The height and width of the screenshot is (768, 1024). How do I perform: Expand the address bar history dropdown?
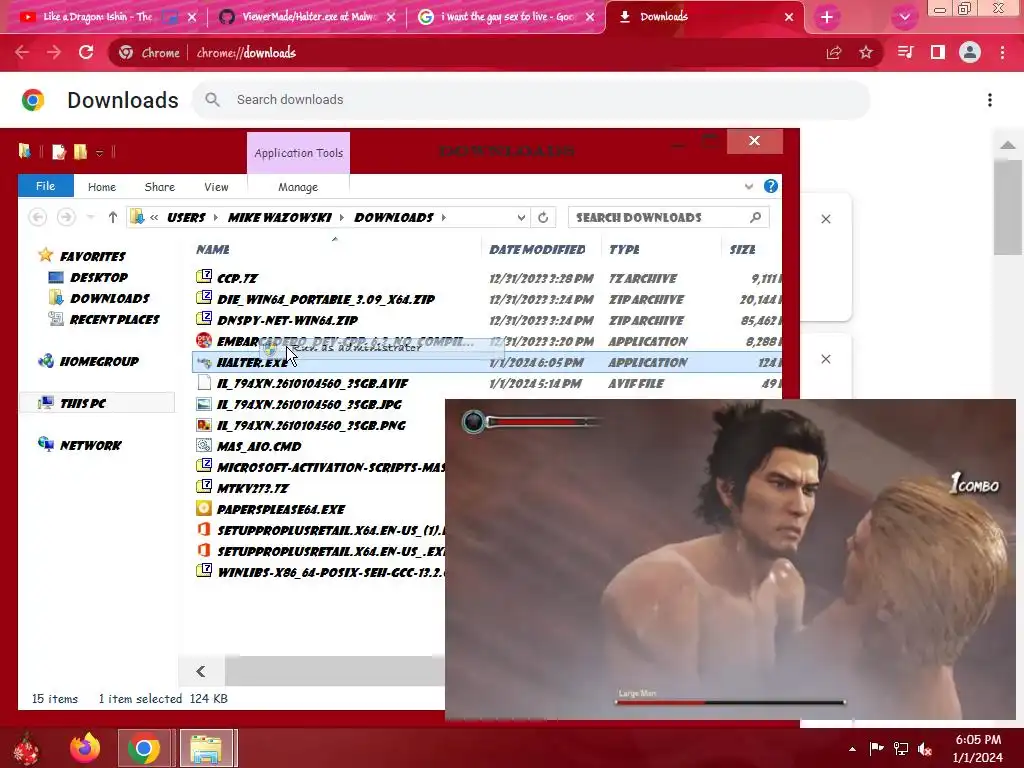520,217
